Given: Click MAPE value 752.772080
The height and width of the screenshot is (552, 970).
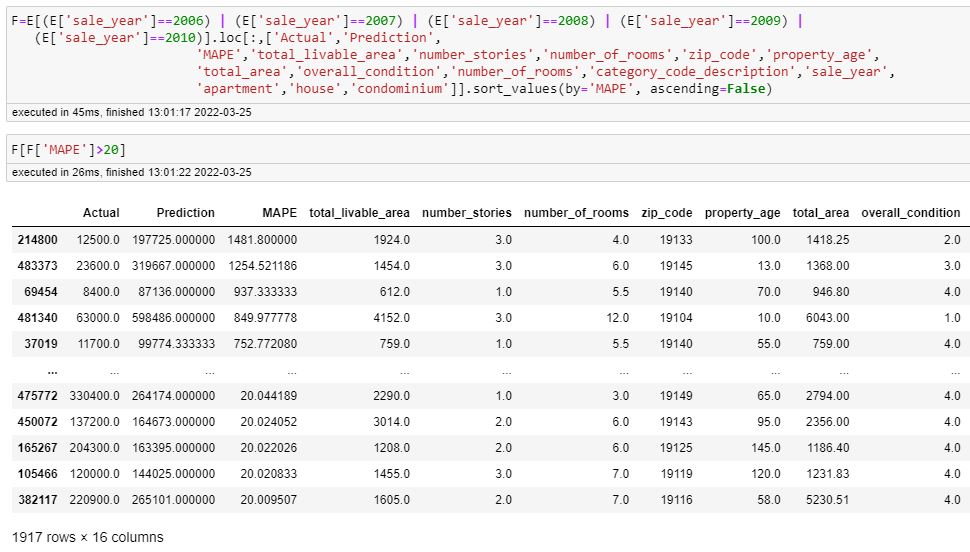Looking at the screenshot, I should coord(265,343).
